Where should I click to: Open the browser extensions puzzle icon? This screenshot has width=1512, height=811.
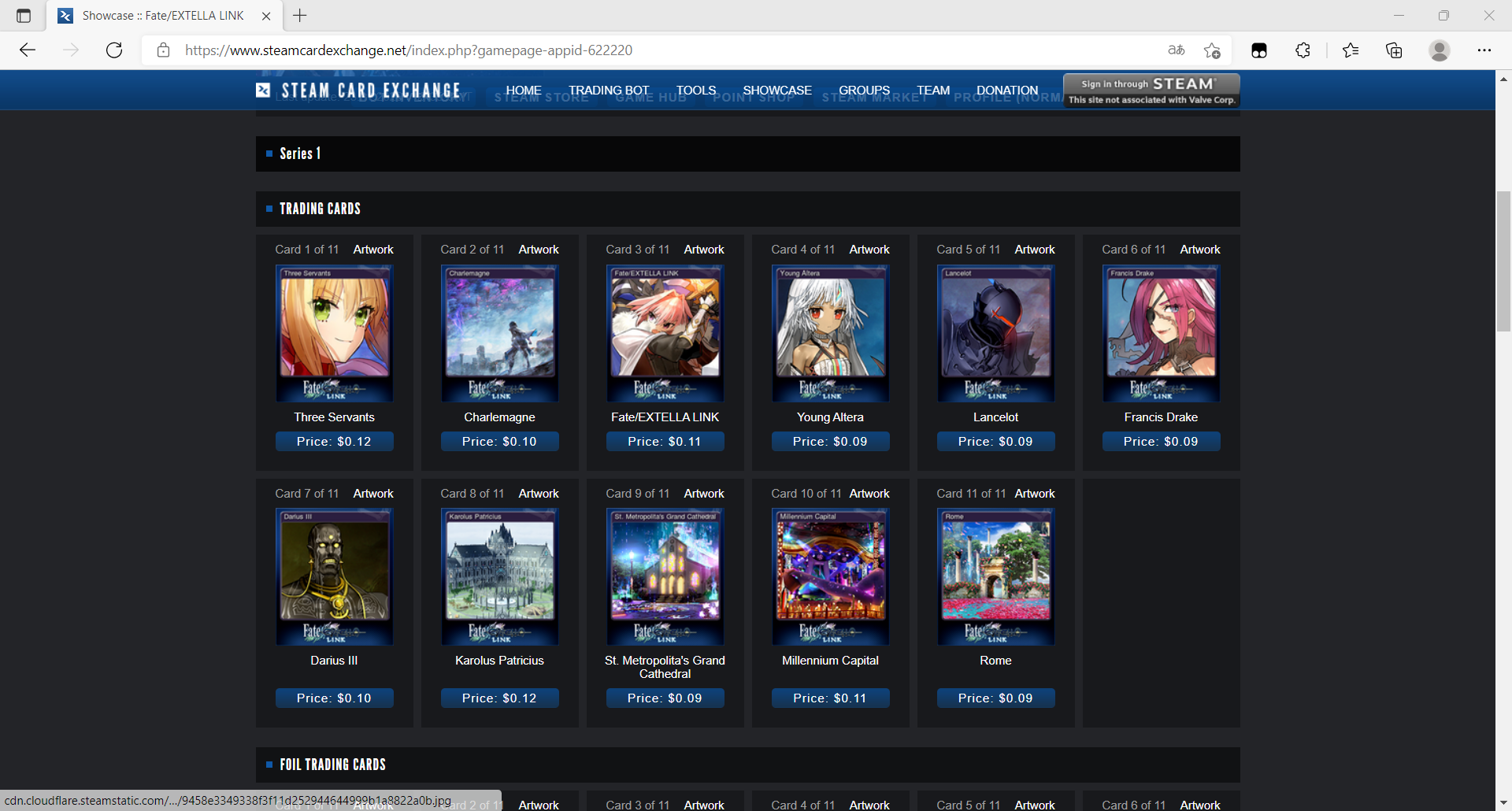tap(1303, 50)
